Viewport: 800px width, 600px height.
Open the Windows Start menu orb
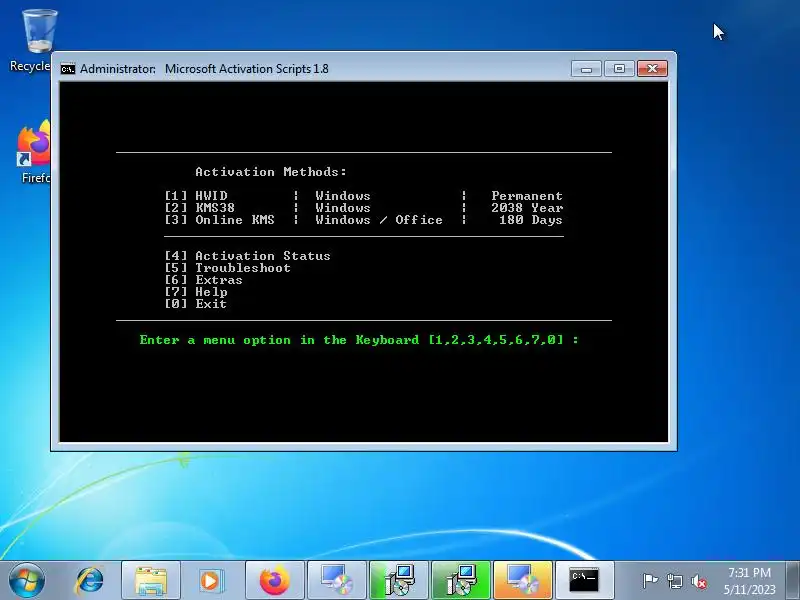click(26, 580)
